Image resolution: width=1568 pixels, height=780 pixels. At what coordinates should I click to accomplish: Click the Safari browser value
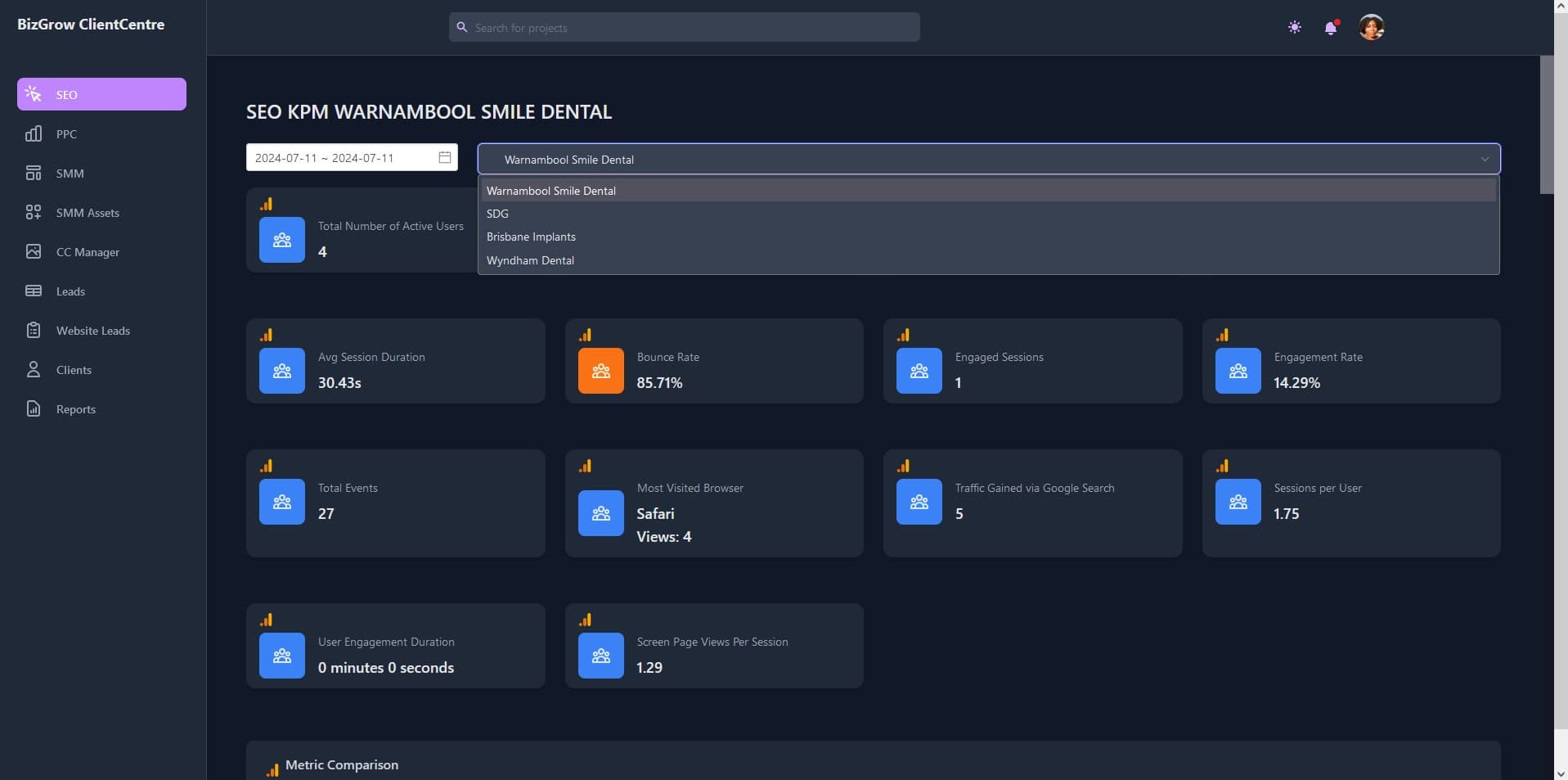pos(655,513)
